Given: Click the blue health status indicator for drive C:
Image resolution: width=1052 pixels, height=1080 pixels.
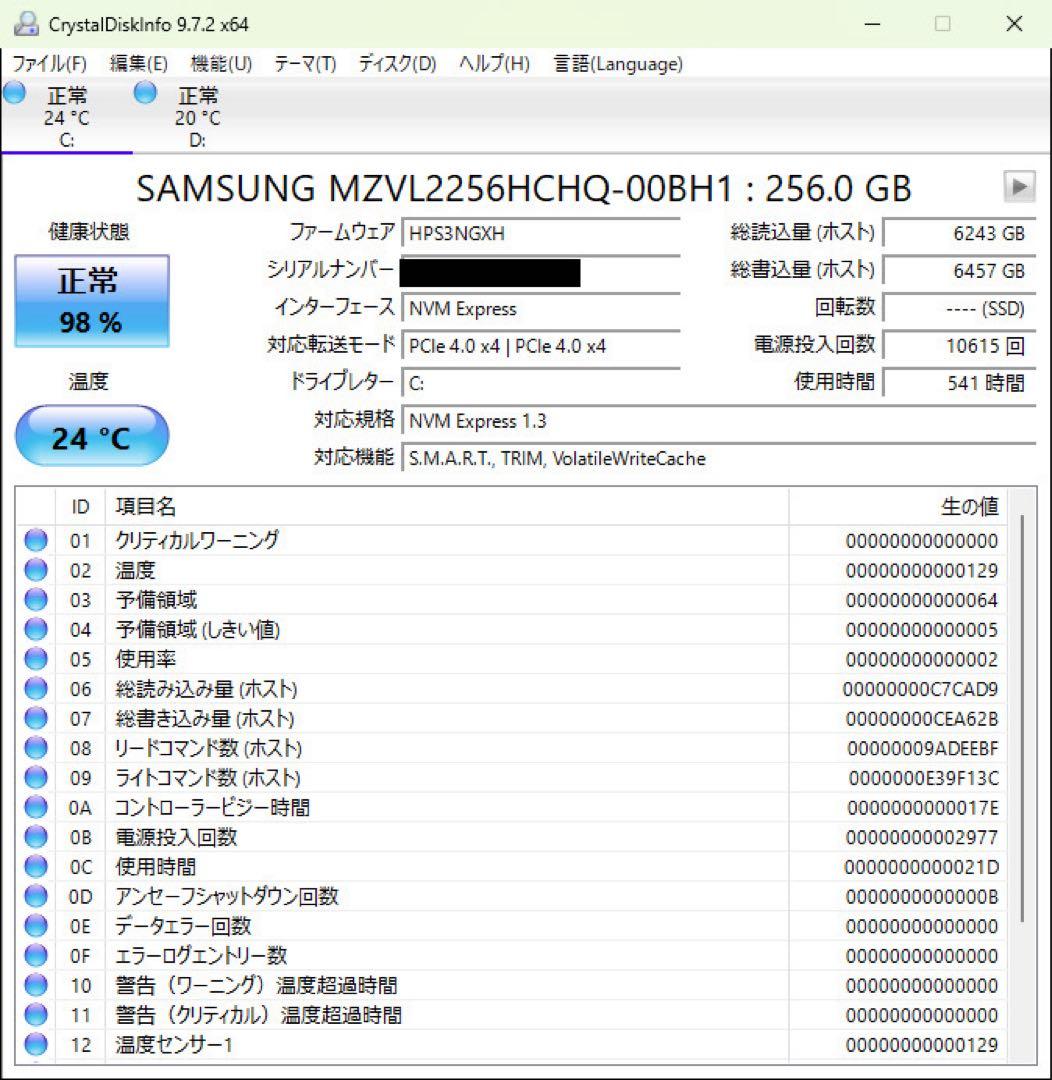Looking at the screenshot, I should [x=13, y=92].
